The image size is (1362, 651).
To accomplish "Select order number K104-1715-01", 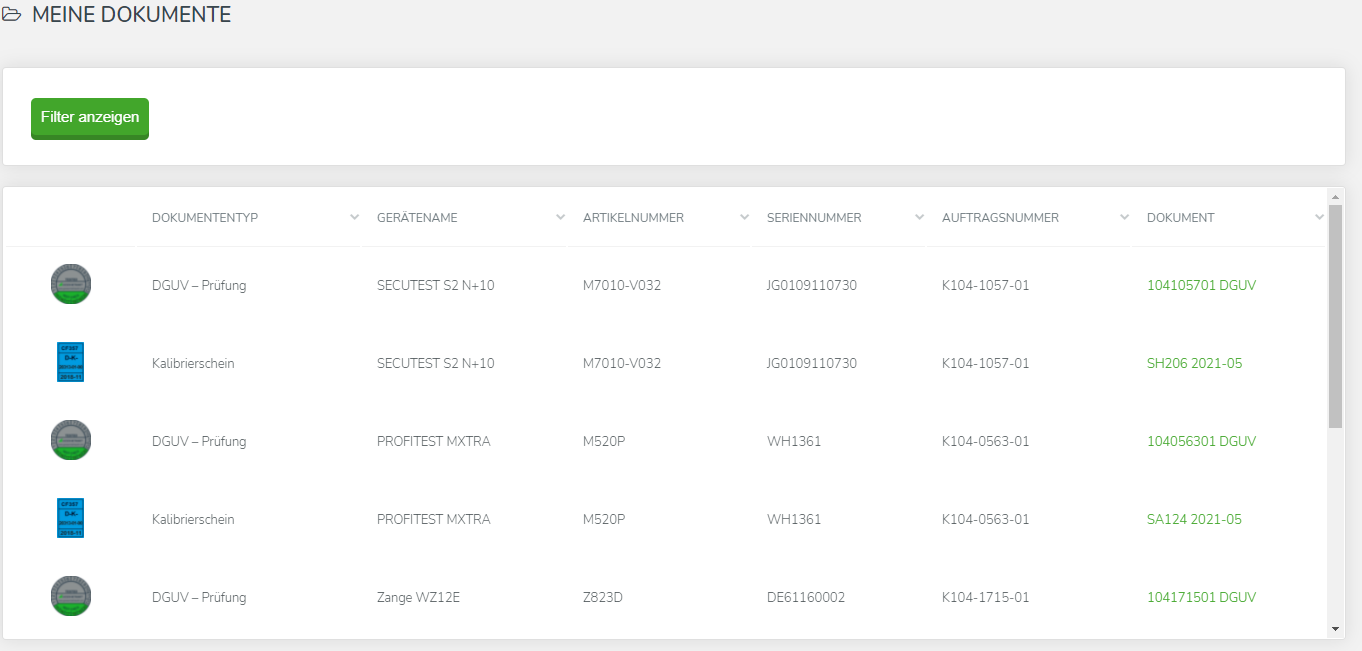I will [x=985, y=597].
